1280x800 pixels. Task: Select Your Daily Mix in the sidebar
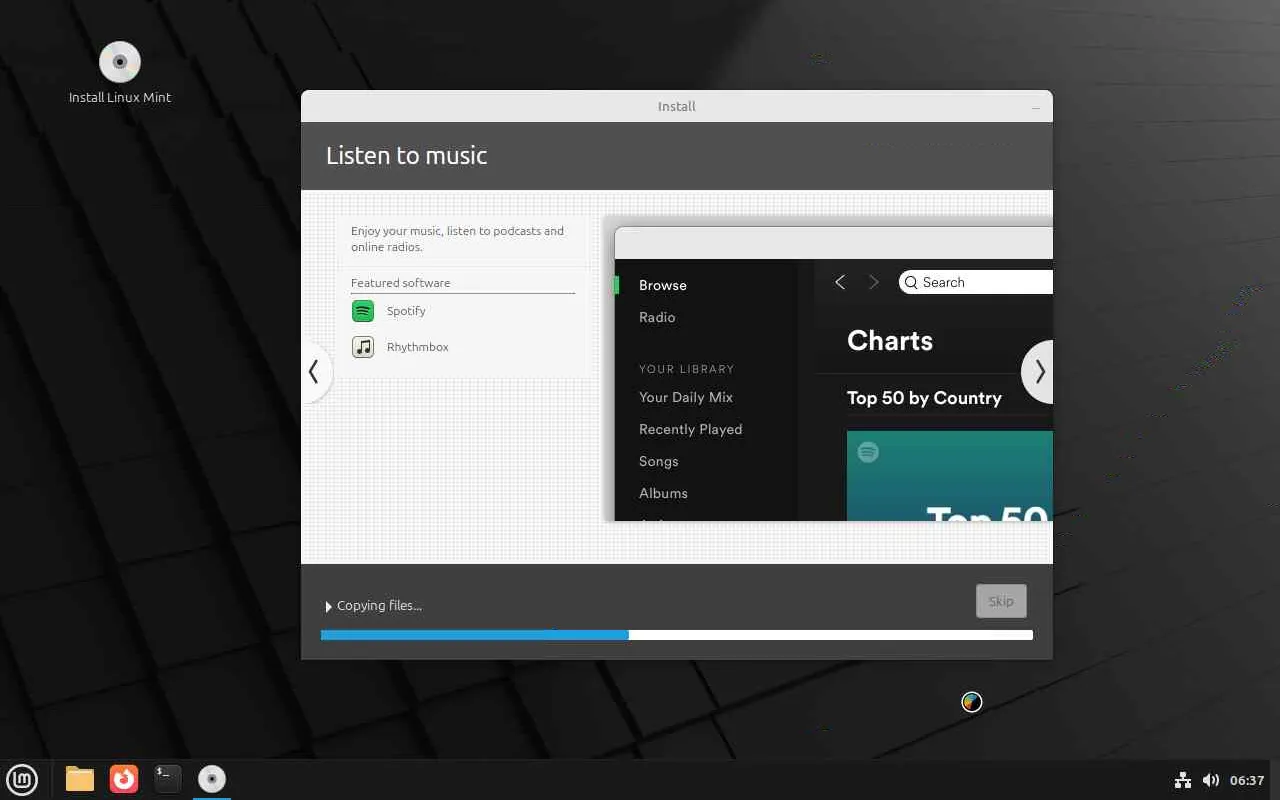point(686,397)
